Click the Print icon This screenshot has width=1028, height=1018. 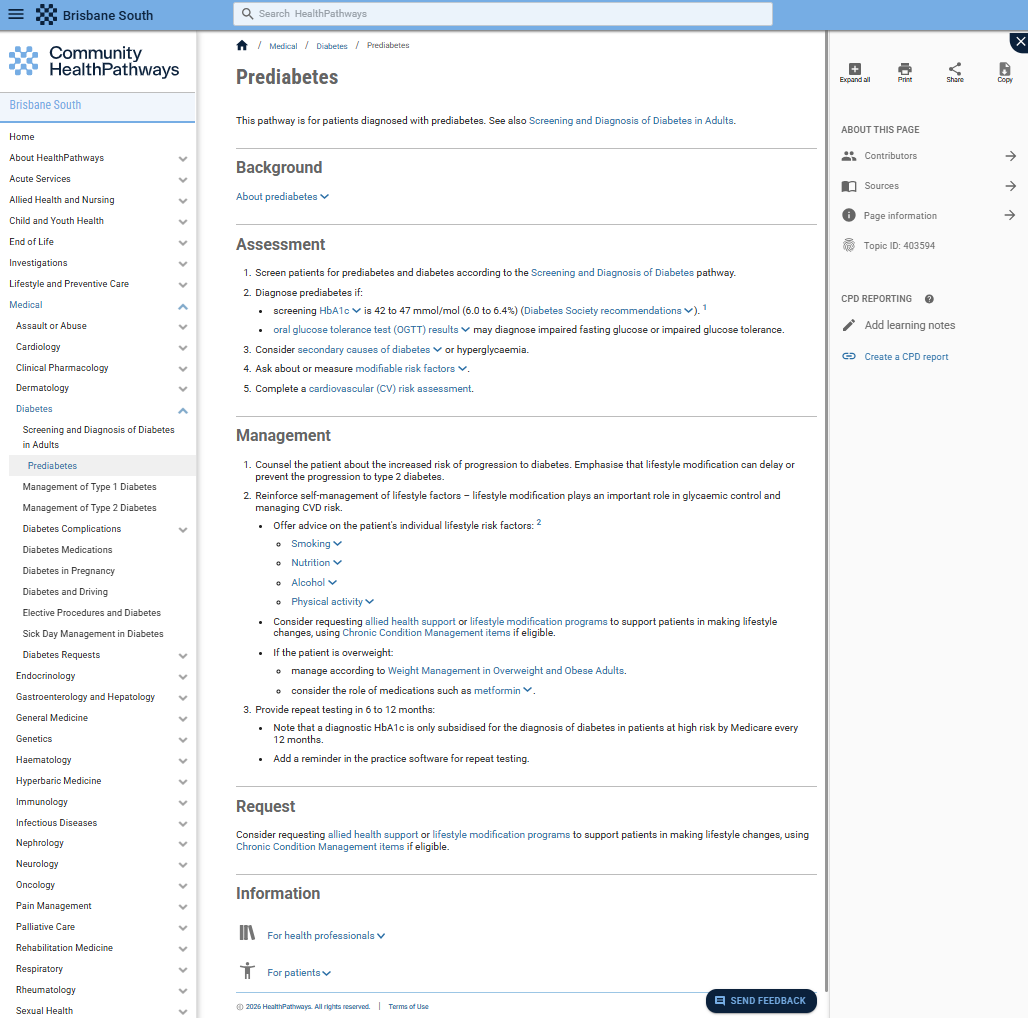tap(904, 71)
